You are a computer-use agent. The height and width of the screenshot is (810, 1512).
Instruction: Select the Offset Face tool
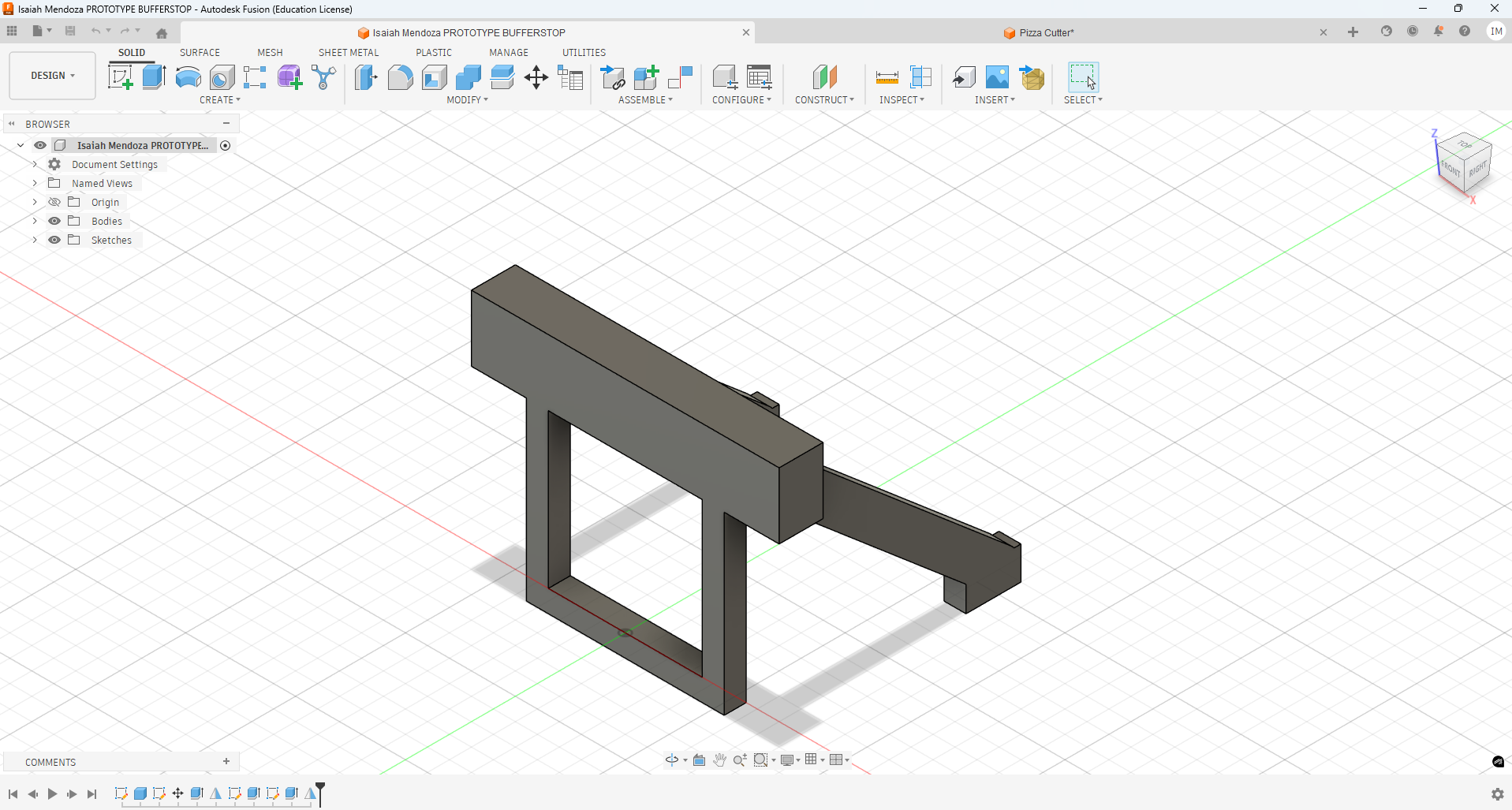(x=502, y=77)
